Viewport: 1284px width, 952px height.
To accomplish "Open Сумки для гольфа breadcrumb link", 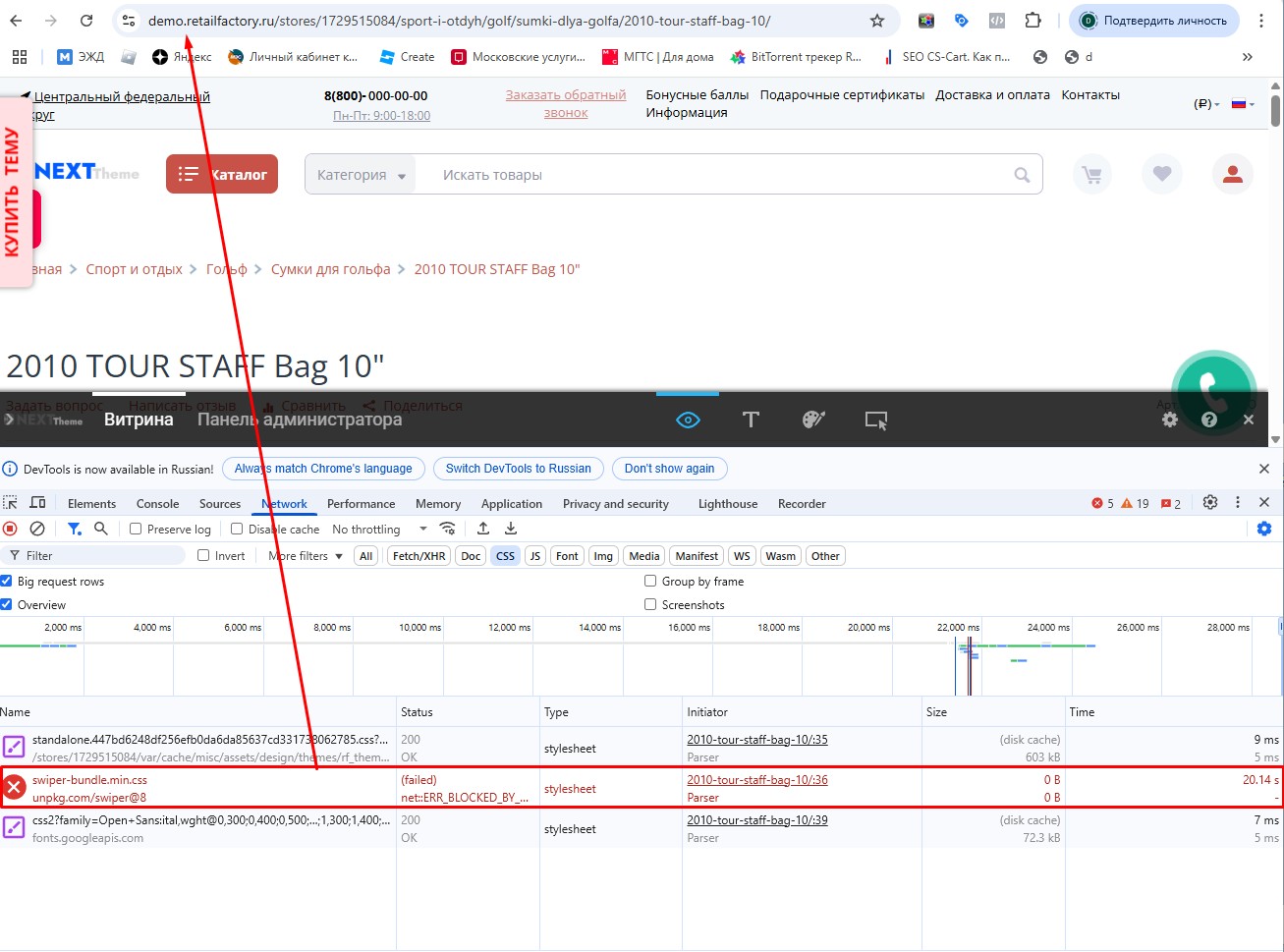I will coord(331,269).
